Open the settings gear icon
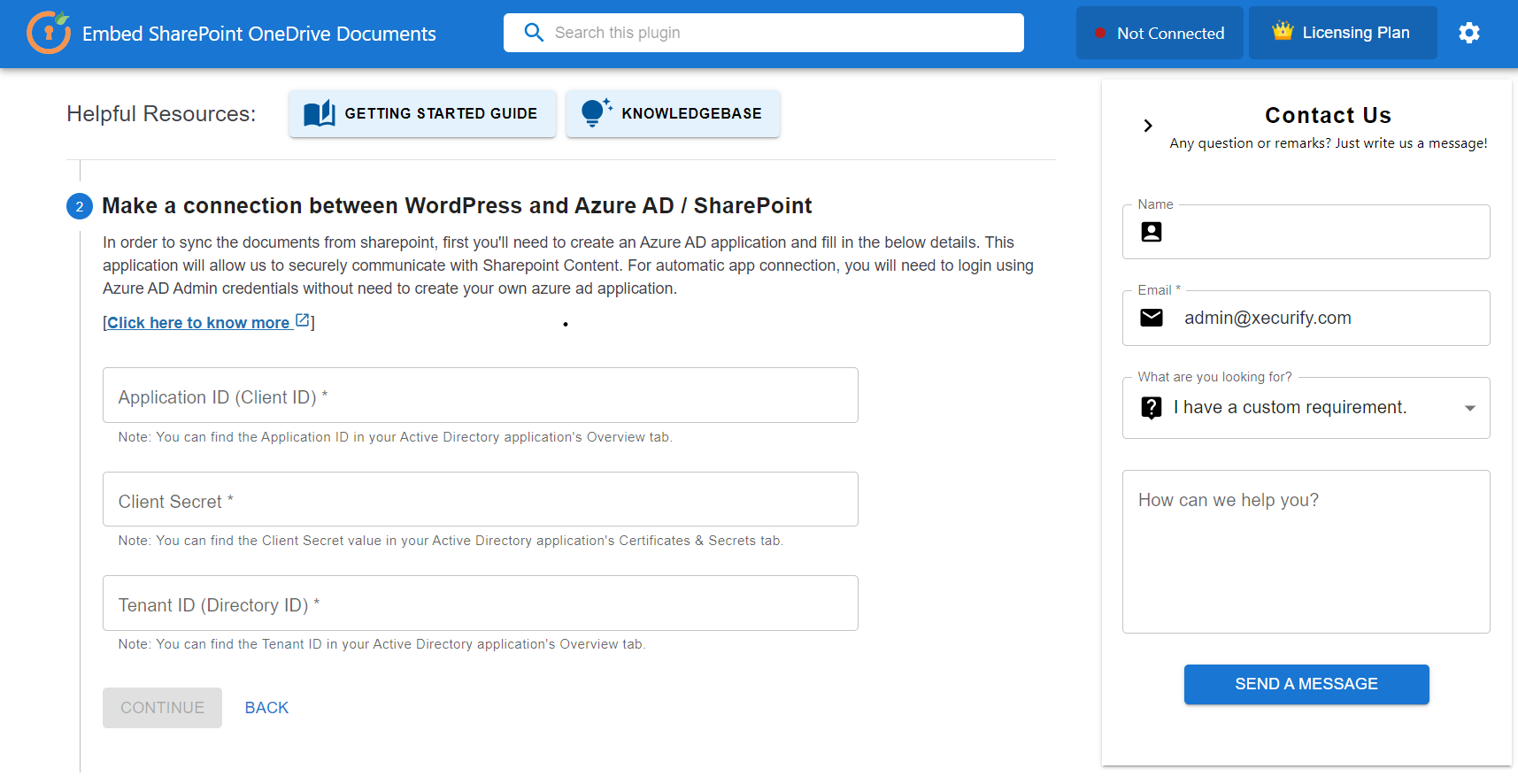The image size is (1518, 784). click(x=1469, y=33)
